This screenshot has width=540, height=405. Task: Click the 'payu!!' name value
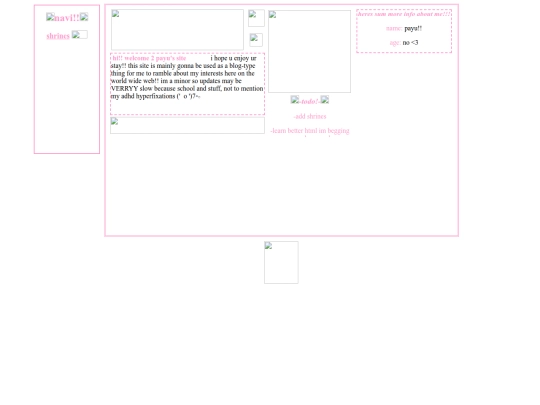tap(413, 29)
